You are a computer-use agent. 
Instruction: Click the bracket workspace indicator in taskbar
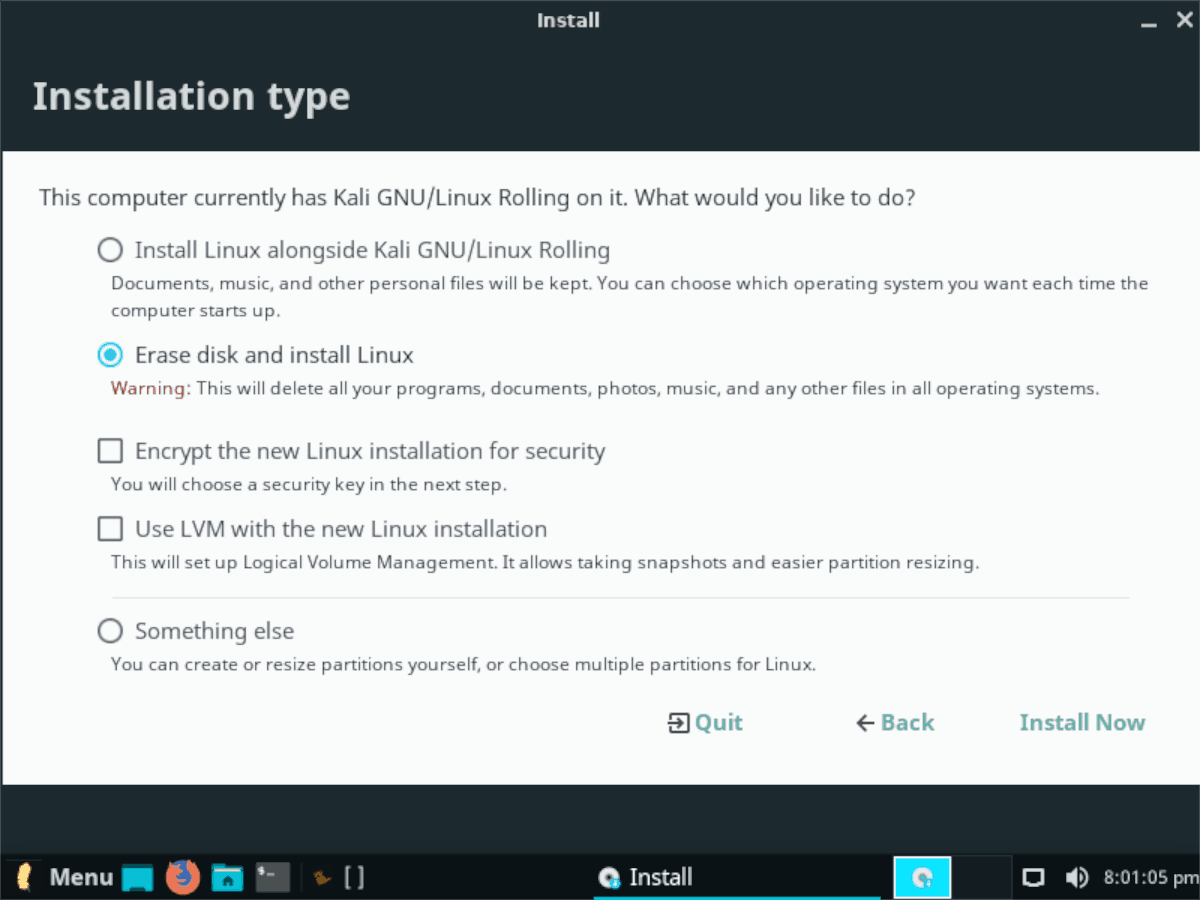(354, 877)
